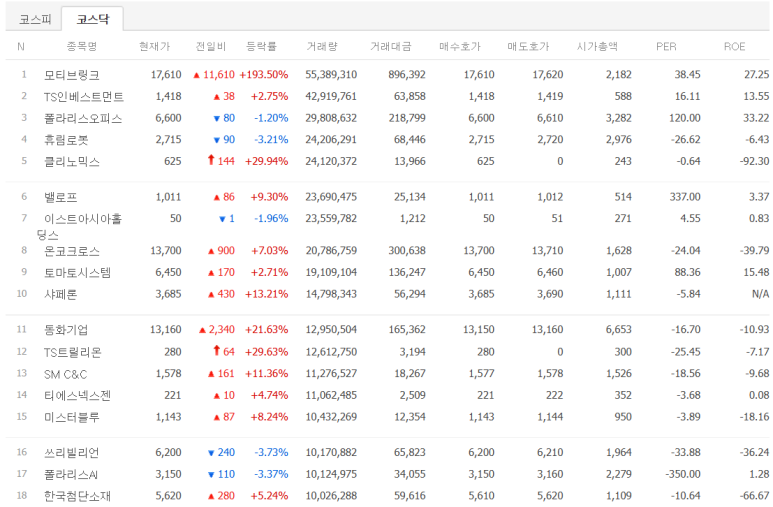Open the 클리노믹스 stock link
The width and height of the screenshot is (773, 507).
(72, 162)
